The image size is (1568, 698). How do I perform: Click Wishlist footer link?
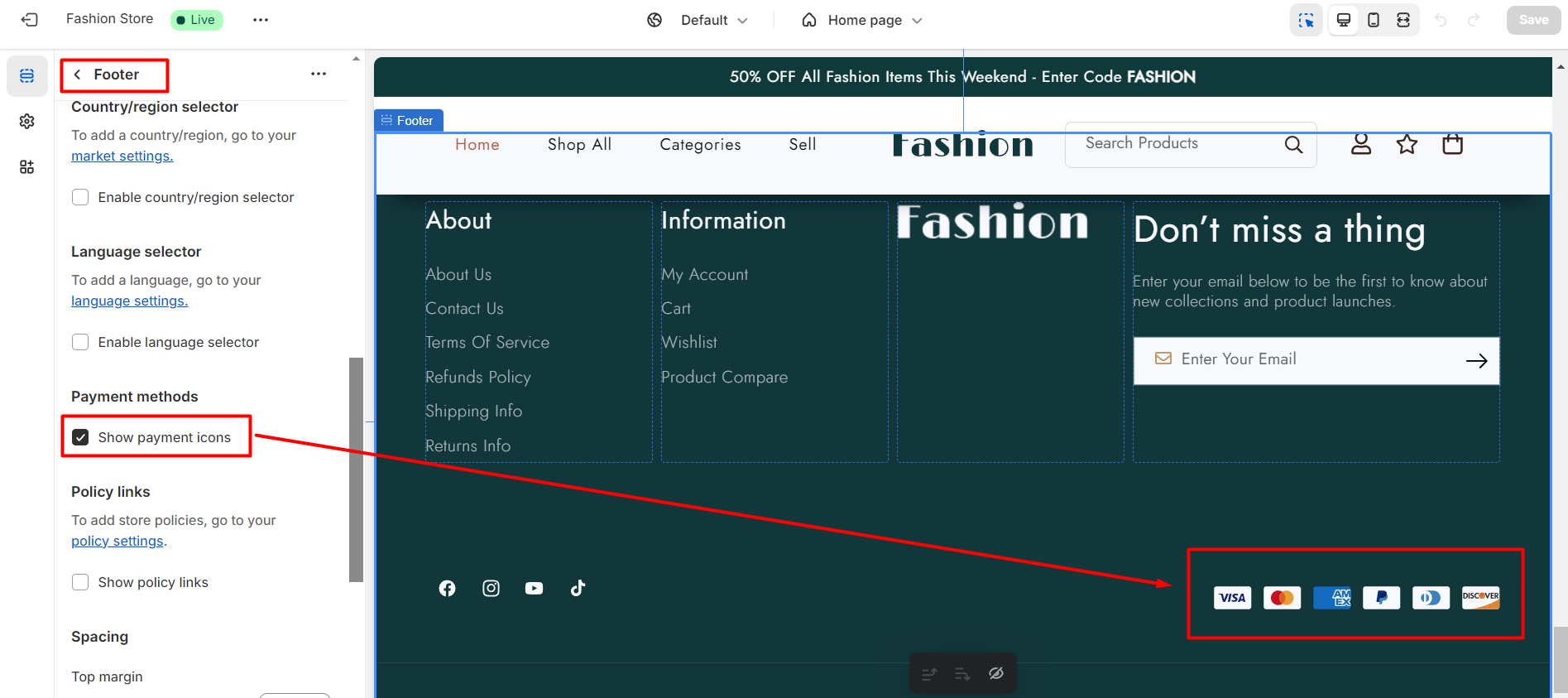tap(689, 342)
